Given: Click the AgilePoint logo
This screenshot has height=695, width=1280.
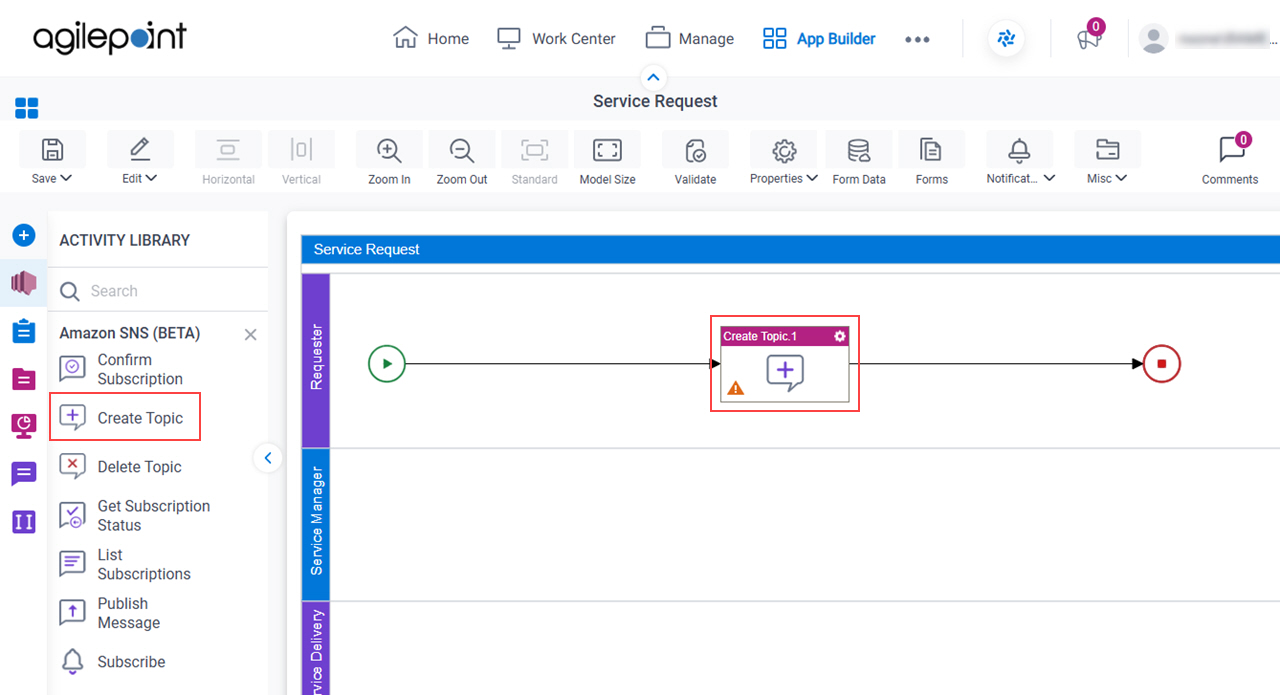Looking at the screenshot, I should (110, 38).
